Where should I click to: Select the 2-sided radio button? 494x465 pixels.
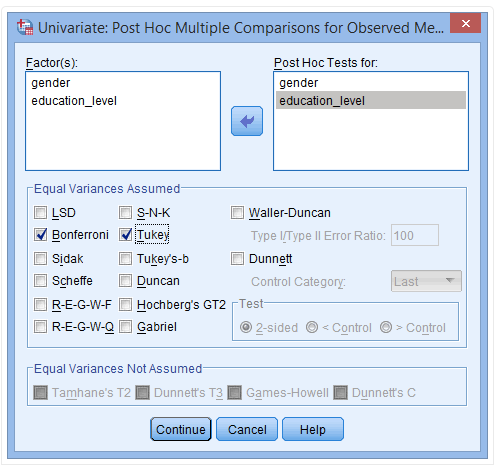[246, 327]
